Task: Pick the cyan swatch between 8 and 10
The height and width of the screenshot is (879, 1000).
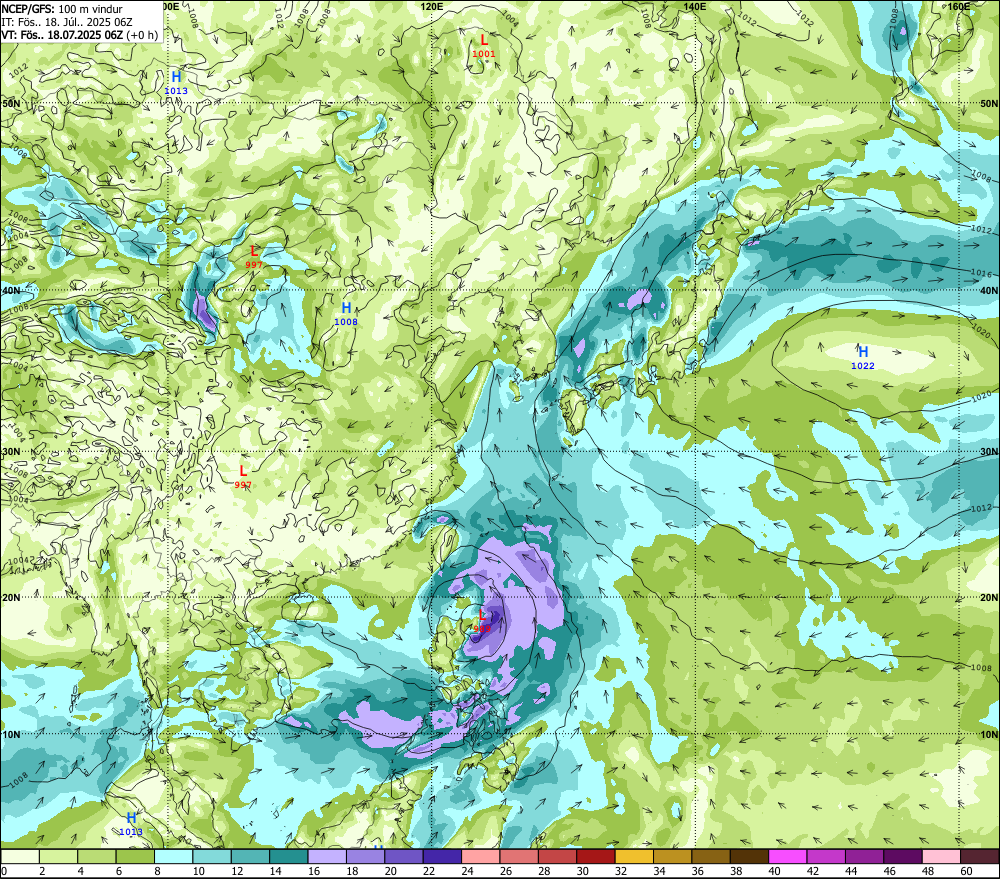Action: [173, 856]
